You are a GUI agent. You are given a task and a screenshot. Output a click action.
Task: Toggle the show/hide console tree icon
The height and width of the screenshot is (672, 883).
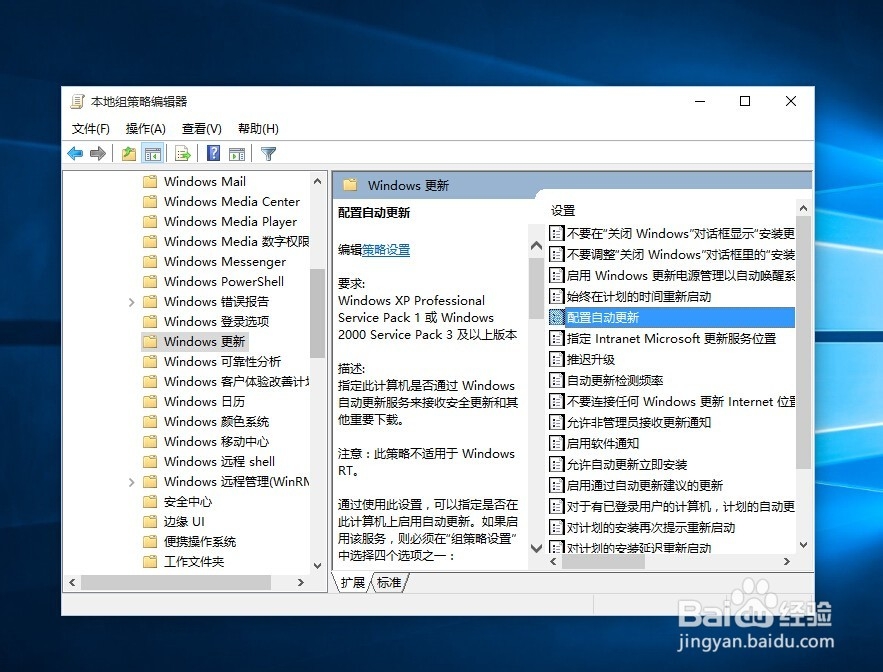pyautogui.click(x=153, y=153)
